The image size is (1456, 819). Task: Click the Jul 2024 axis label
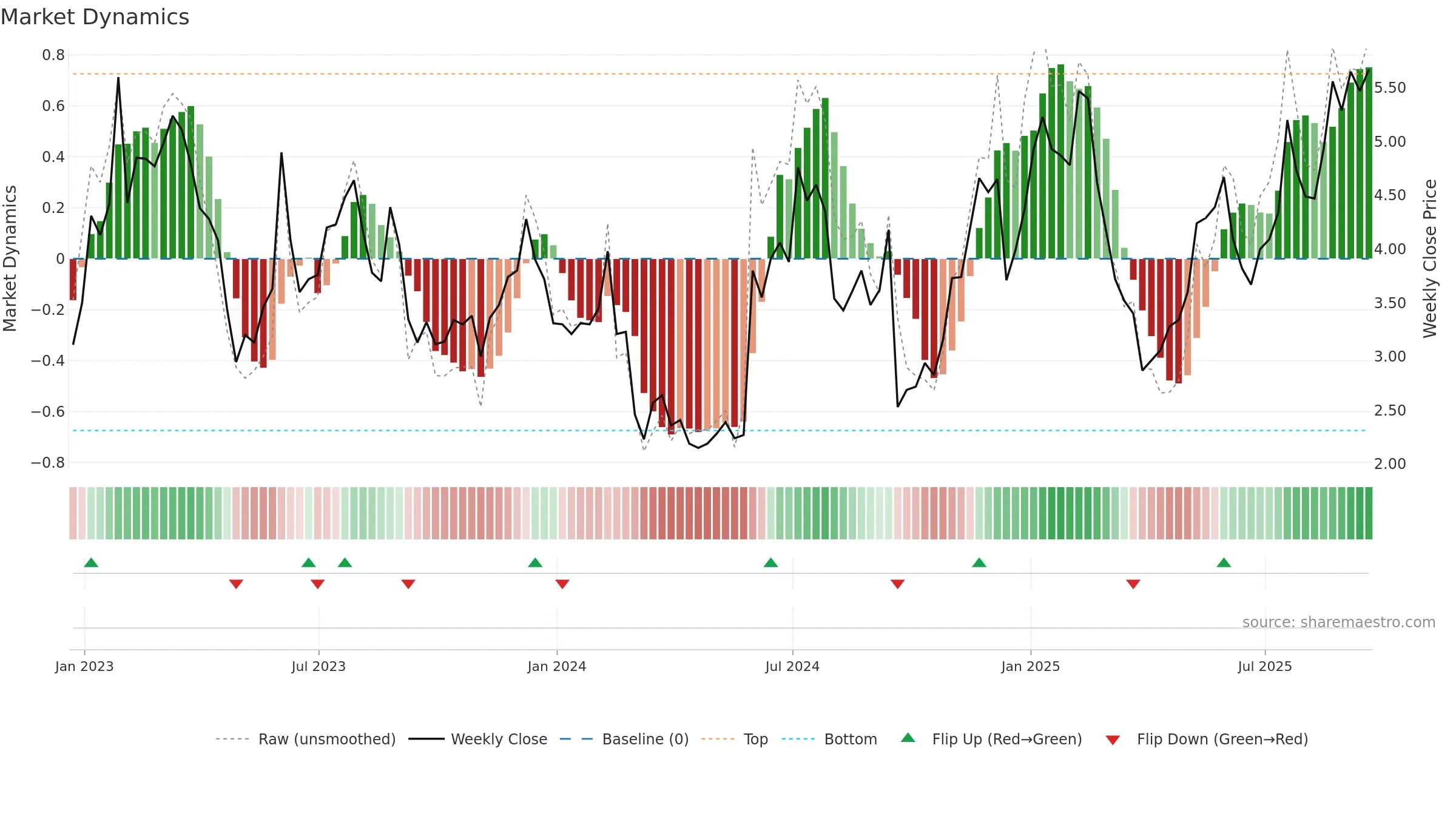(792, 666)
